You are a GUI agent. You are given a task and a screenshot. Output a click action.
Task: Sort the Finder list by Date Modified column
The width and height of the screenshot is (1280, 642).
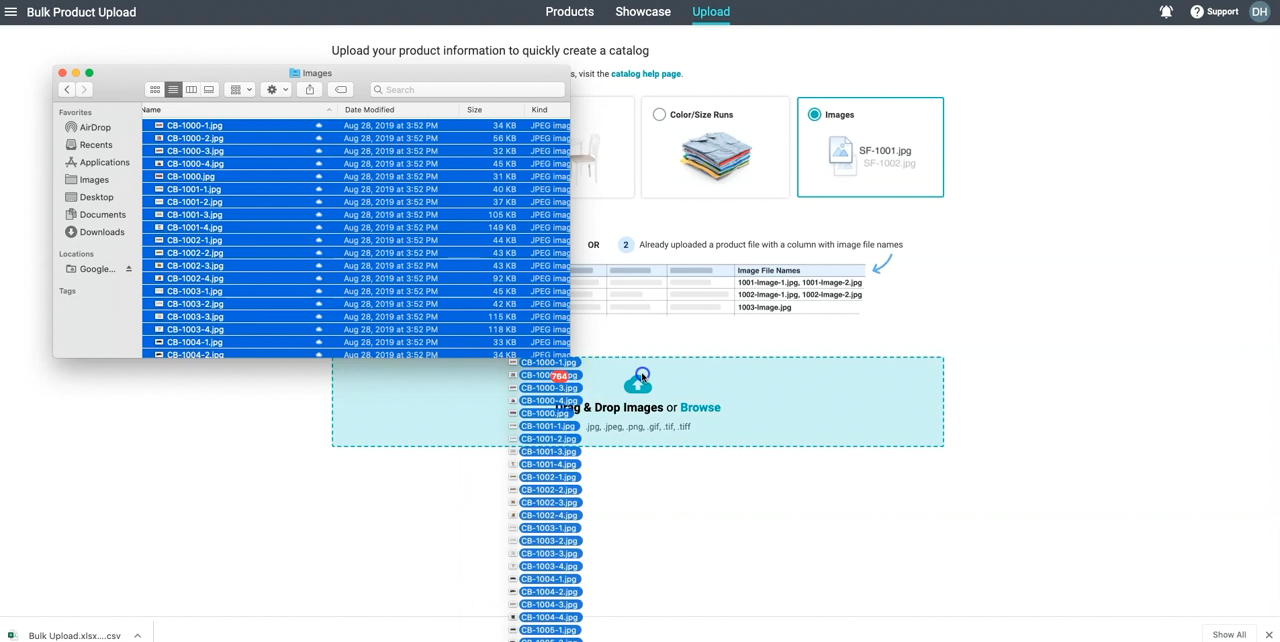pos(370,110)
